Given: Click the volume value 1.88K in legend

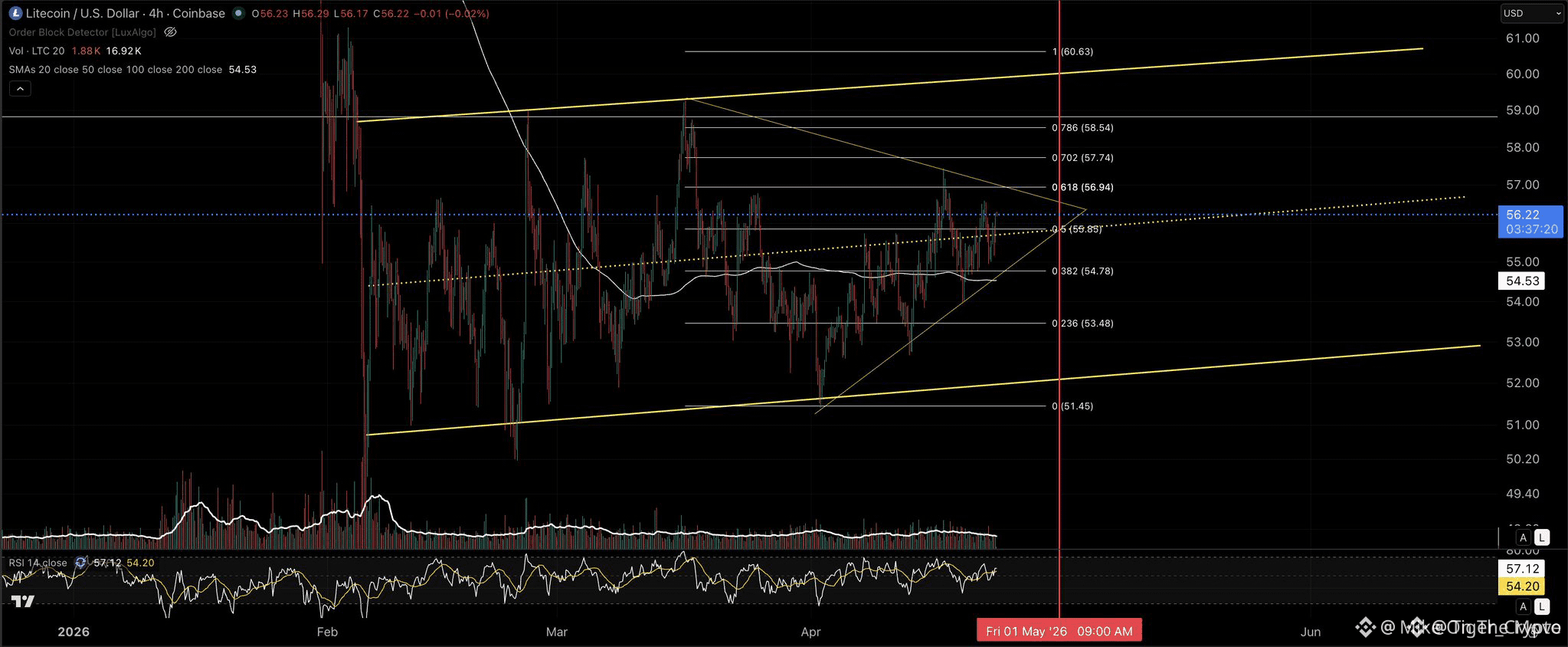Looking at the screenshot, I should [86, 51].
